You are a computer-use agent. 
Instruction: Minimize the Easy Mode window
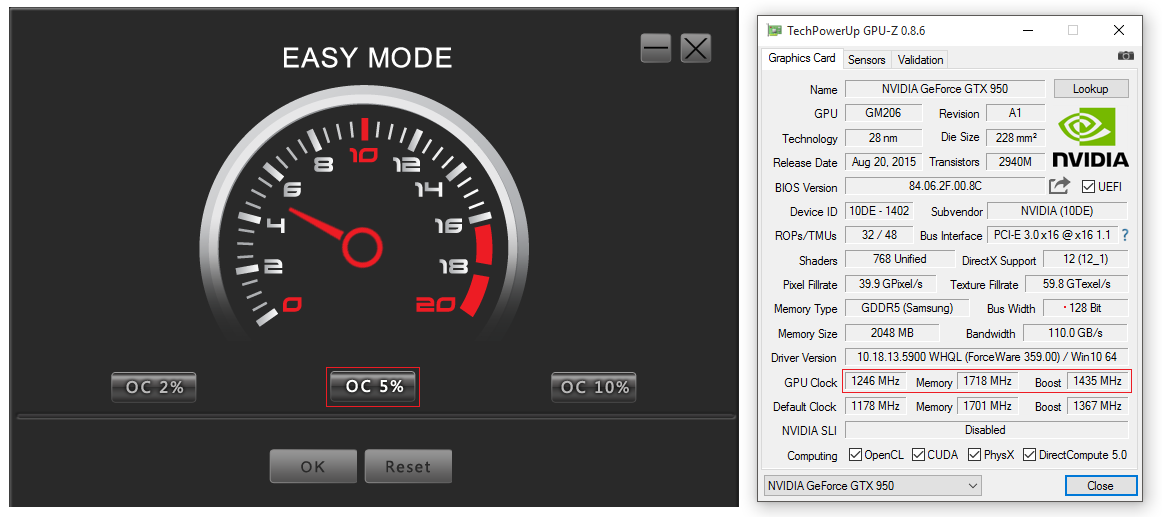pyautogui.click(x=656, y=49)
